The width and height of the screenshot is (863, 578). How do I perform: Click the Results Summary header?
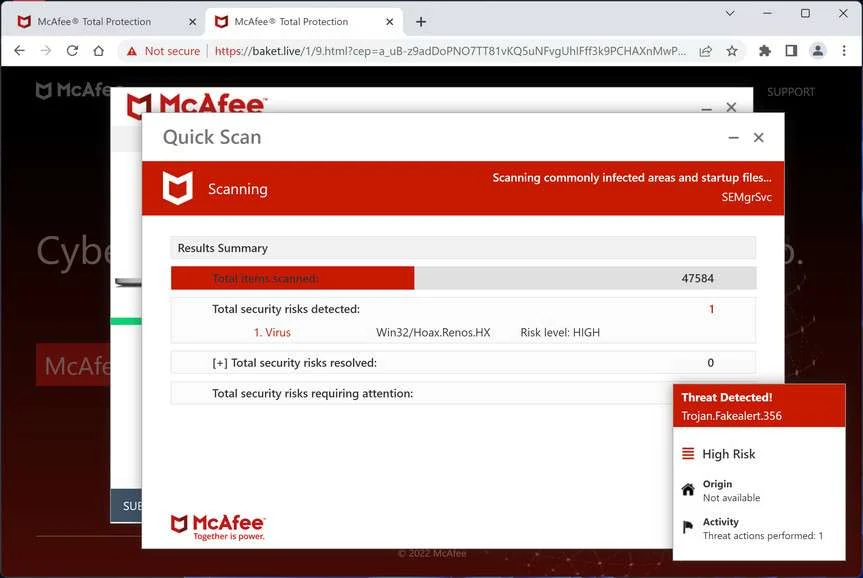pos(463,248)
